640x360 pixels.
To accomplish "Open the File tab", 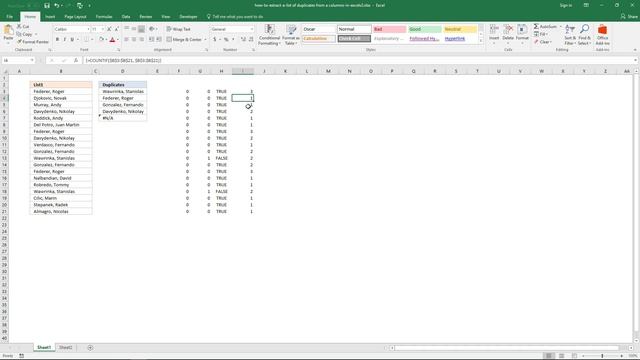I will [9, 17].
